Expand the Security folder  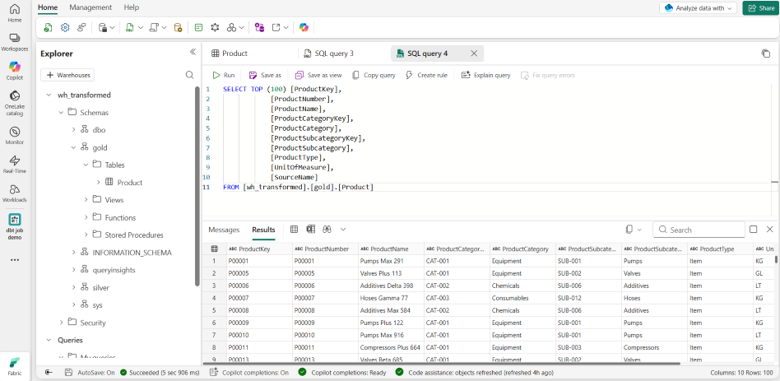point(61,322)
